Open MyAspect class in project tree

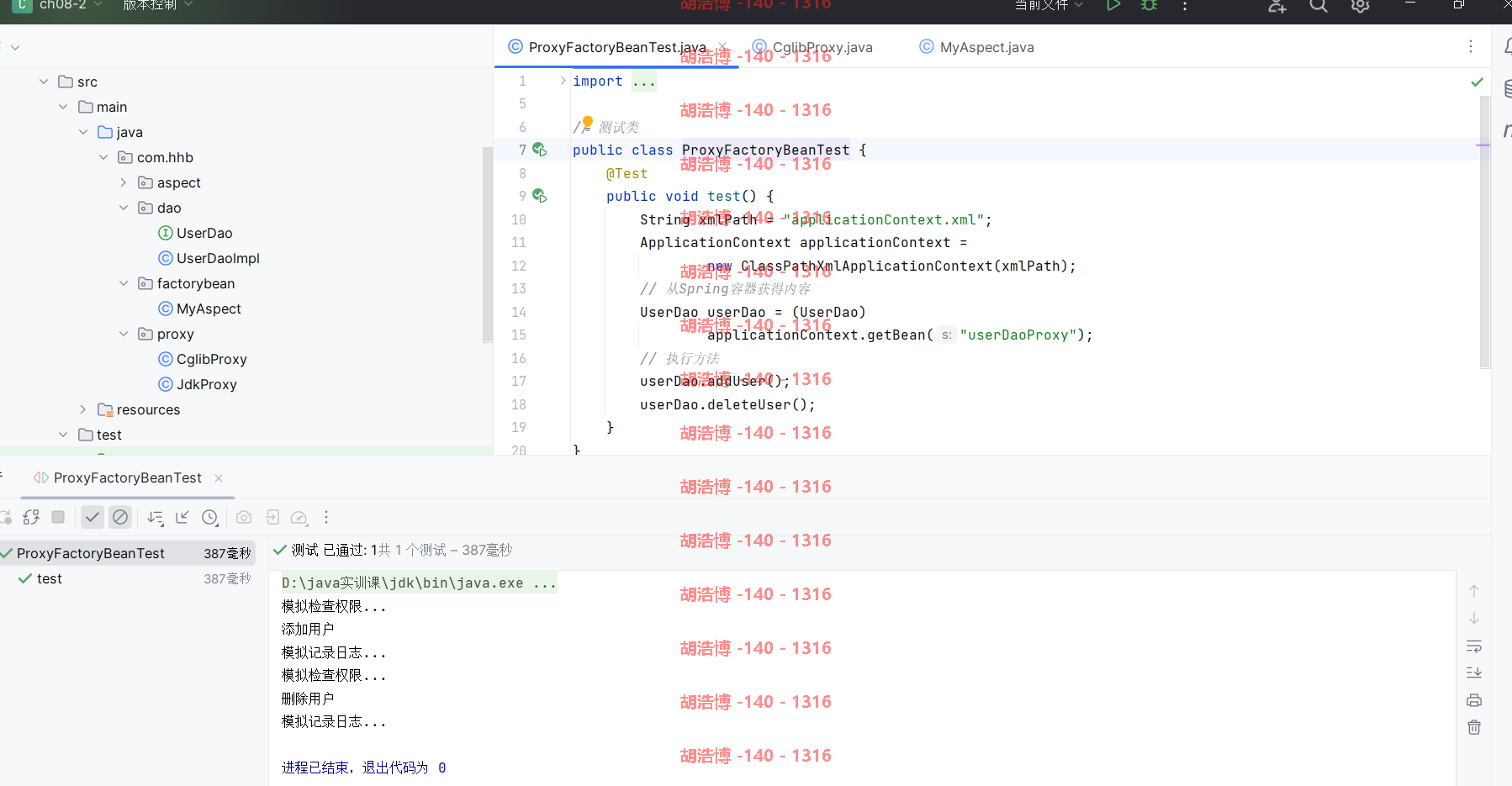pos(199,309)
